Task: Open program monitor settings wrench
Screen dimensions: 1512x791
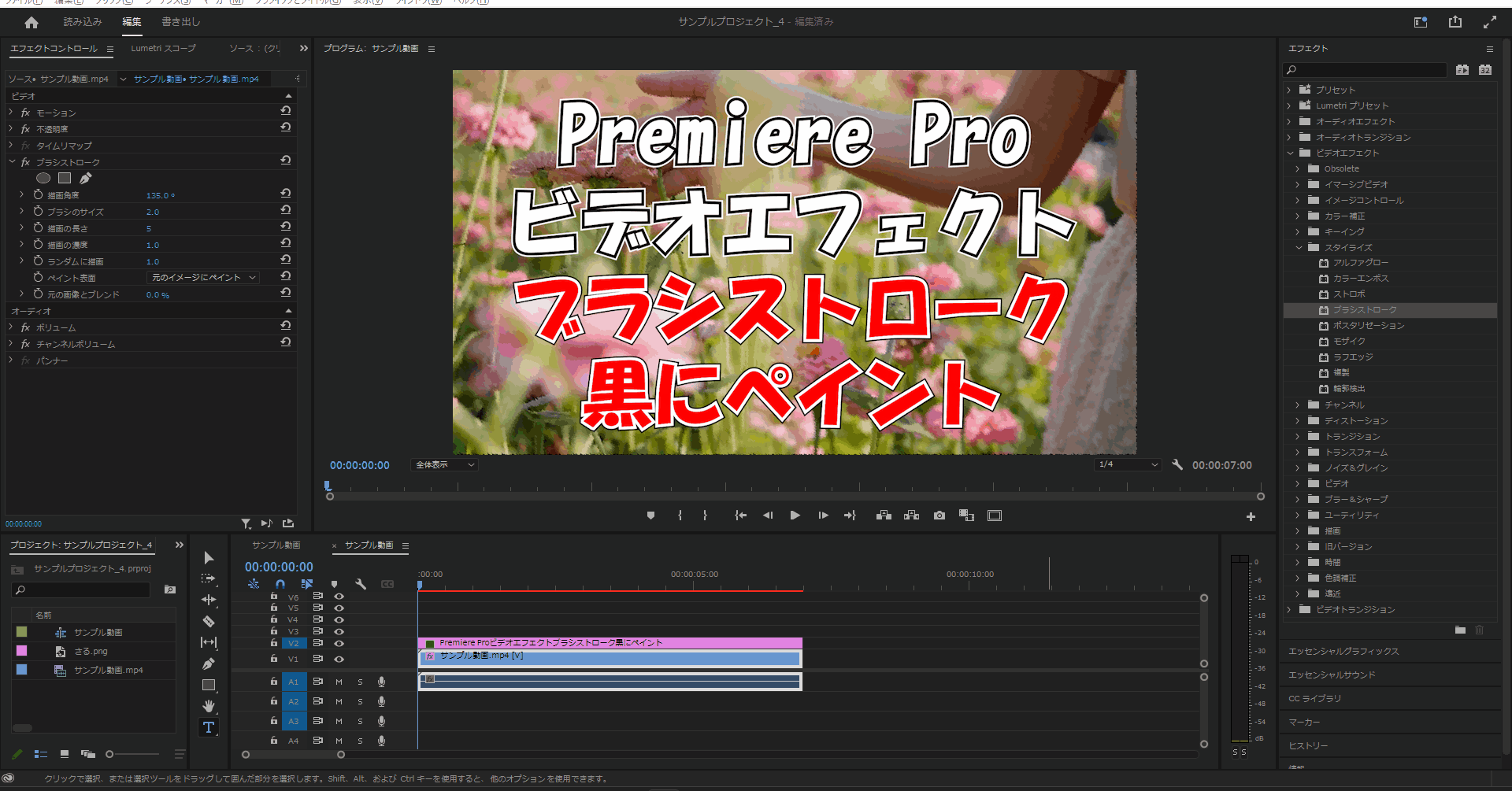Action: click(1177, 465)
